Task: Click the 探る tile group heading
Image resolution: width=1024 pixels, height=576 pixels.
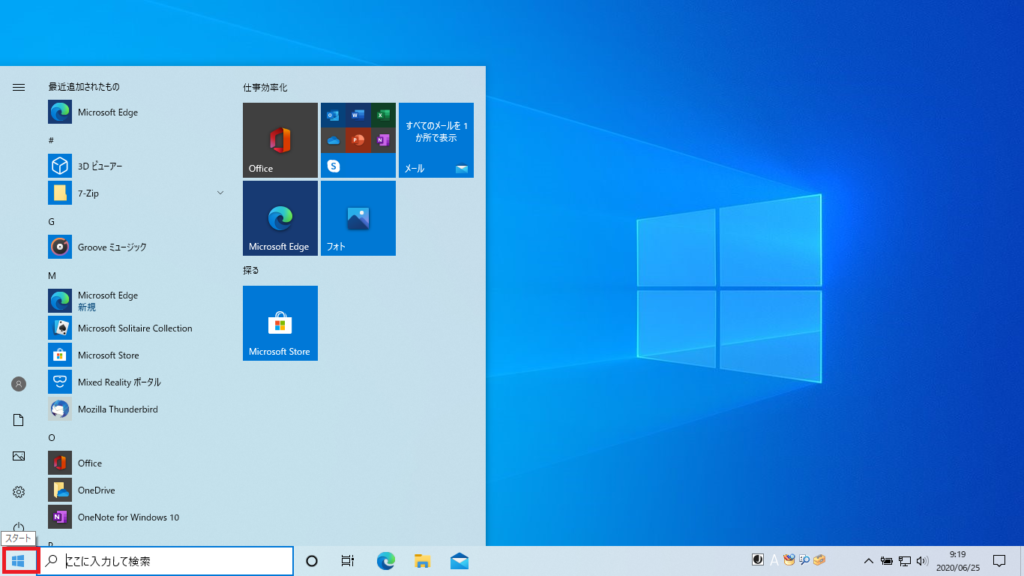Action: pyautogui.click(x=251, y=270)
